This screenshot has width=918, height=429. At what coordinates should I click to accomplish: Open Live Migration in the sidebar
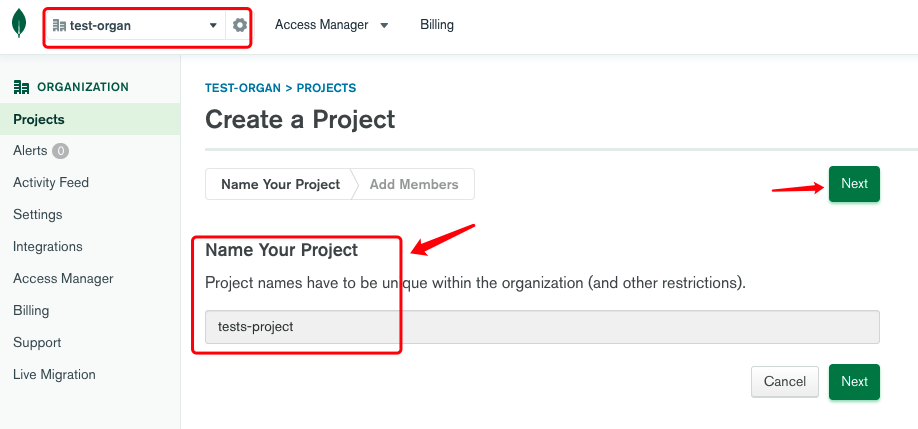[54, 375]
